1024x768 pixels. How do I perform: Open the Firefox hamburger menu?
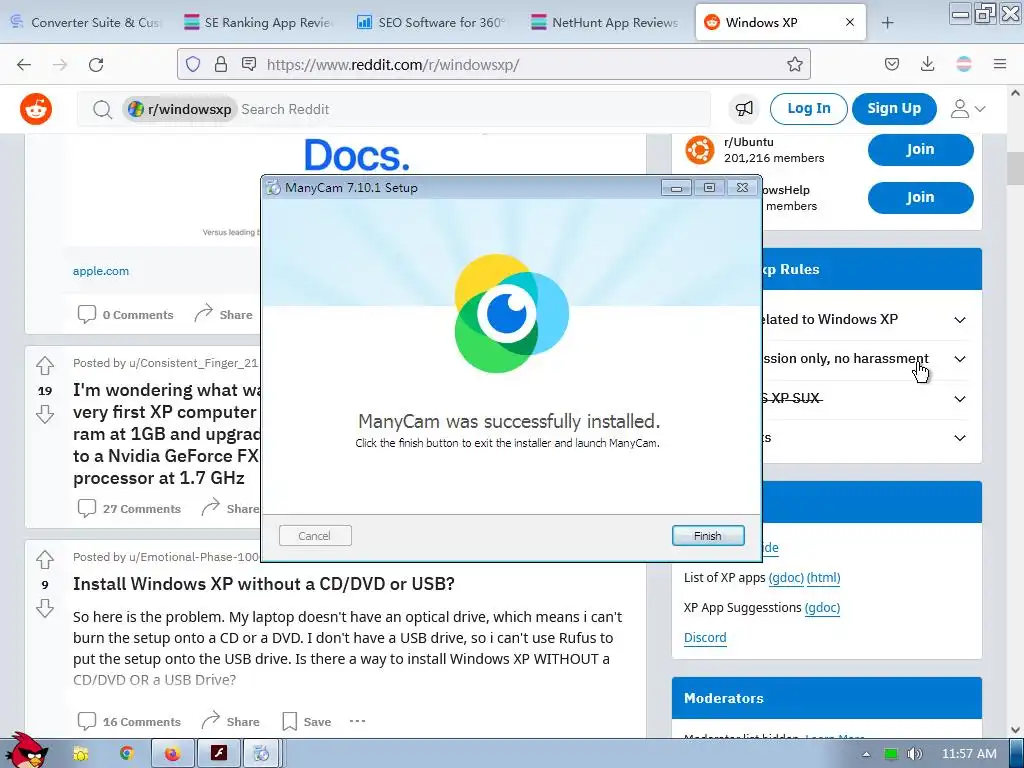1000,64
